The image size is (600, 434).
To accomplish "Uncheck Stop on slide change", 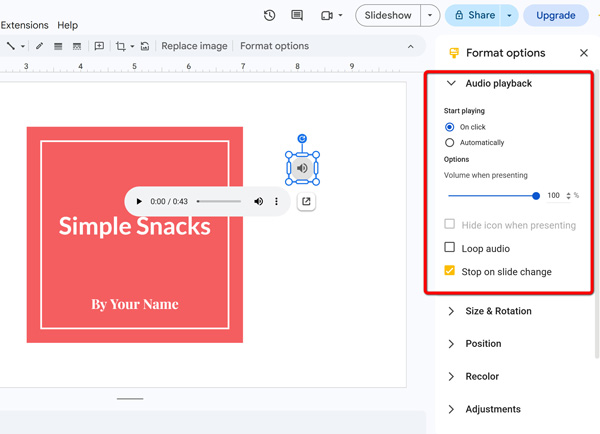I will (x=450, y=271).
